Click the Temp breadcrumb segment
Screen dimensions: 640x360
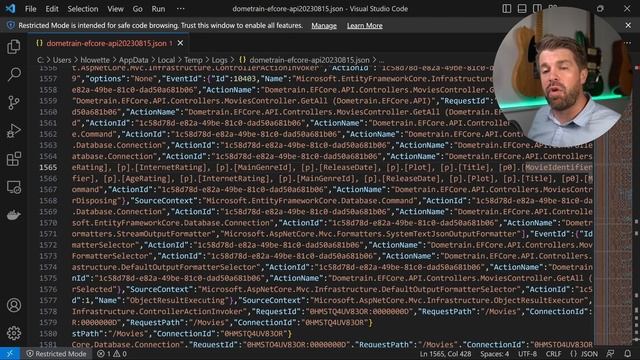(x=193, y=60)
